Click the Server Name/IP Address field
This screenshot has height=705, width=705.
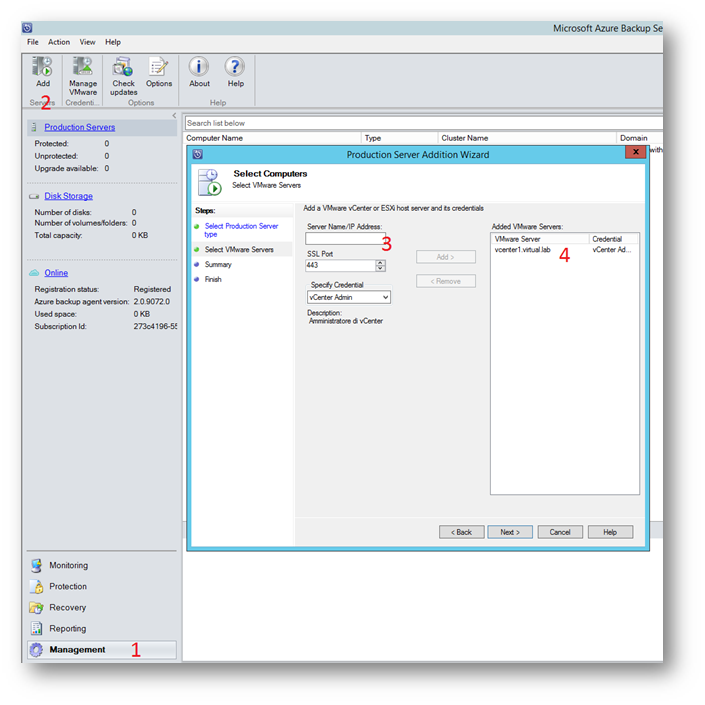coord(345,238)
